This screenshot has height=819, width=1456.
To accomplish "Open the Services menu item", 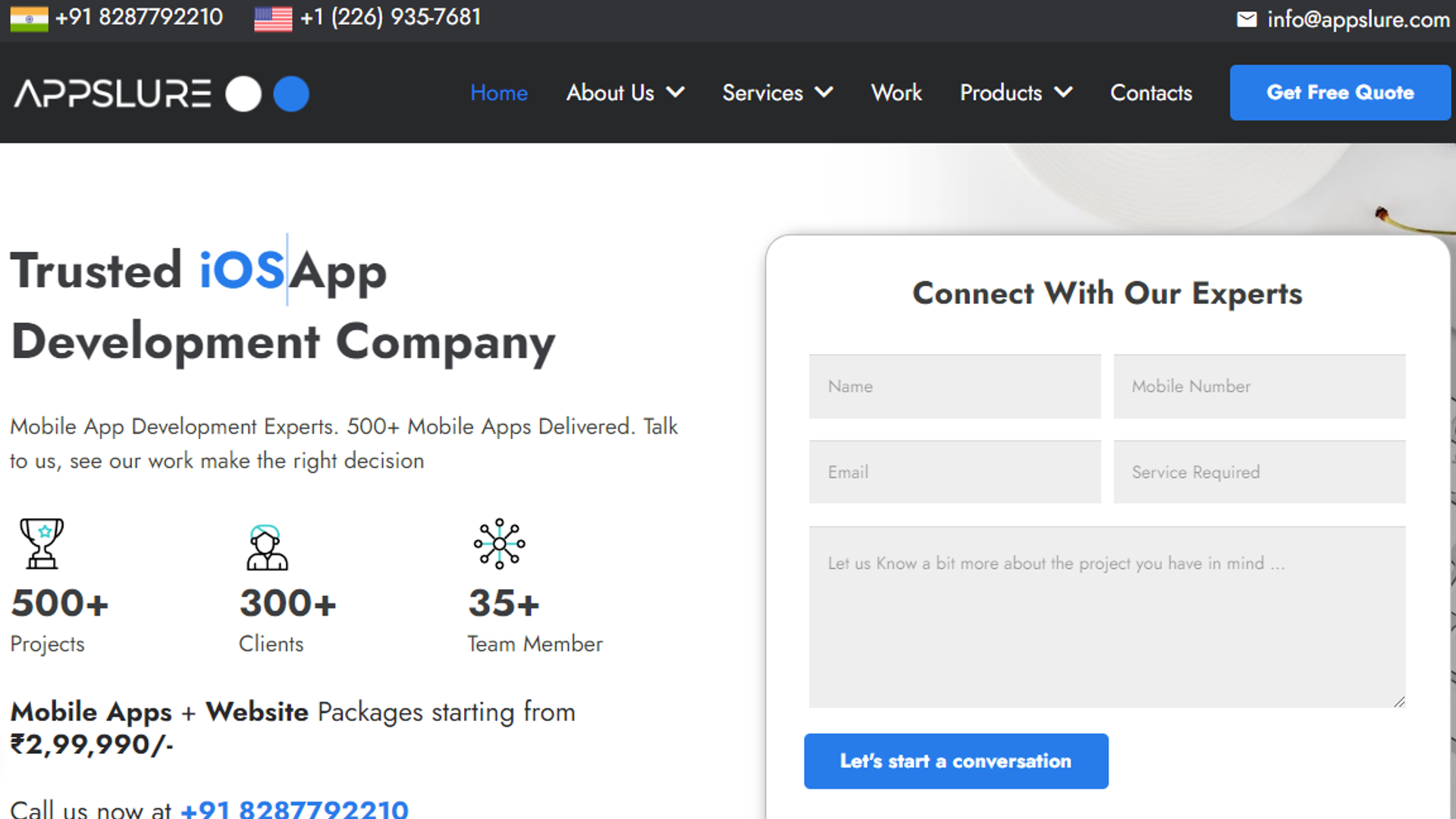I will (762, 93).
